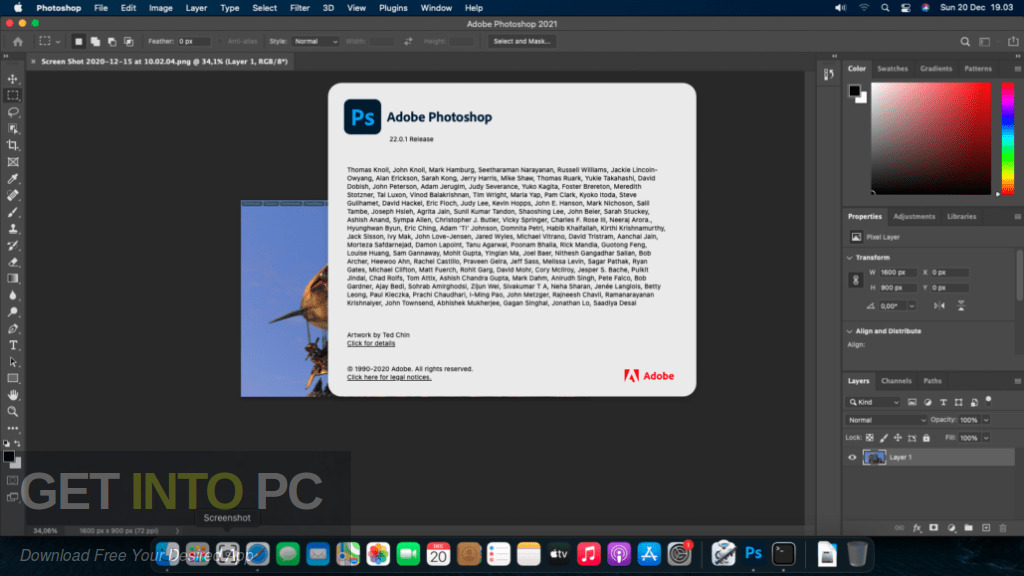The height and width of the screenshot is (576, 1024).
Task: Select the Healing Brush tool
Action: (13, 195)
